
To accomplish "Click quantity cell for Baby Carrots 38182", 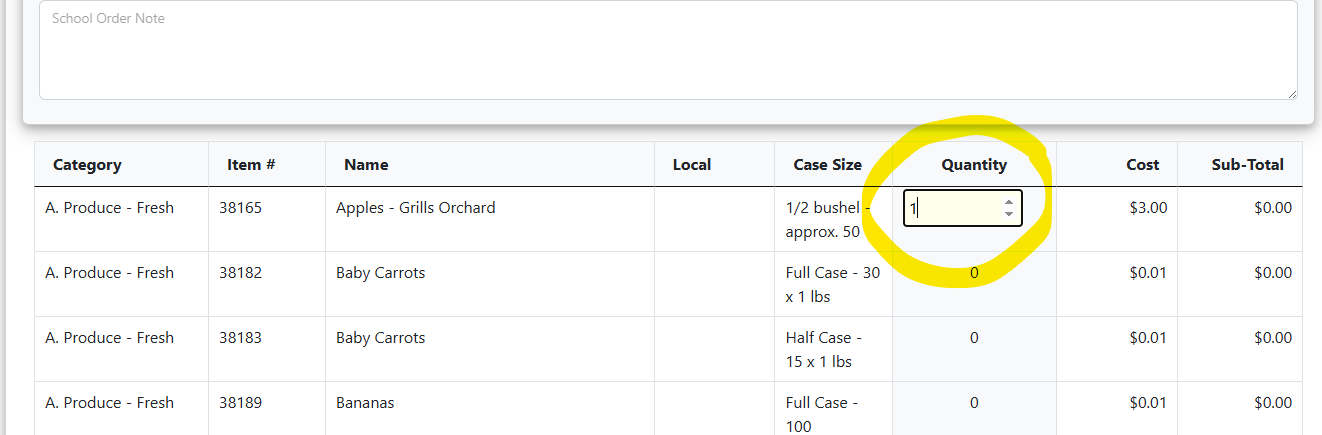I will pyautogui.click(x=974, y=273).
